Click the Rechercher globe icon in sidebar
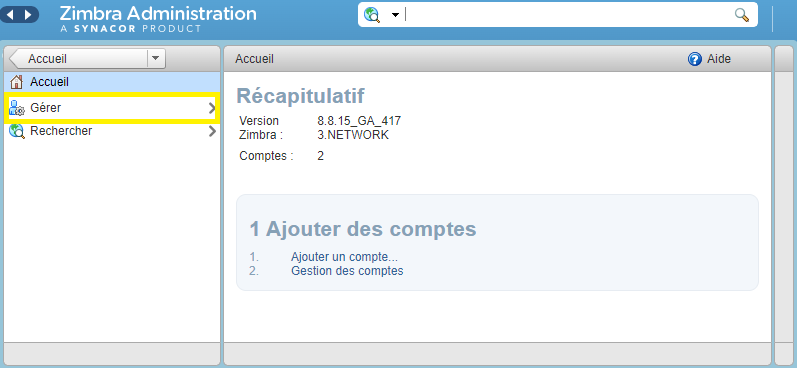Image resolution: width=797 pixels, height=368 pixels. [x=17, y=131]
